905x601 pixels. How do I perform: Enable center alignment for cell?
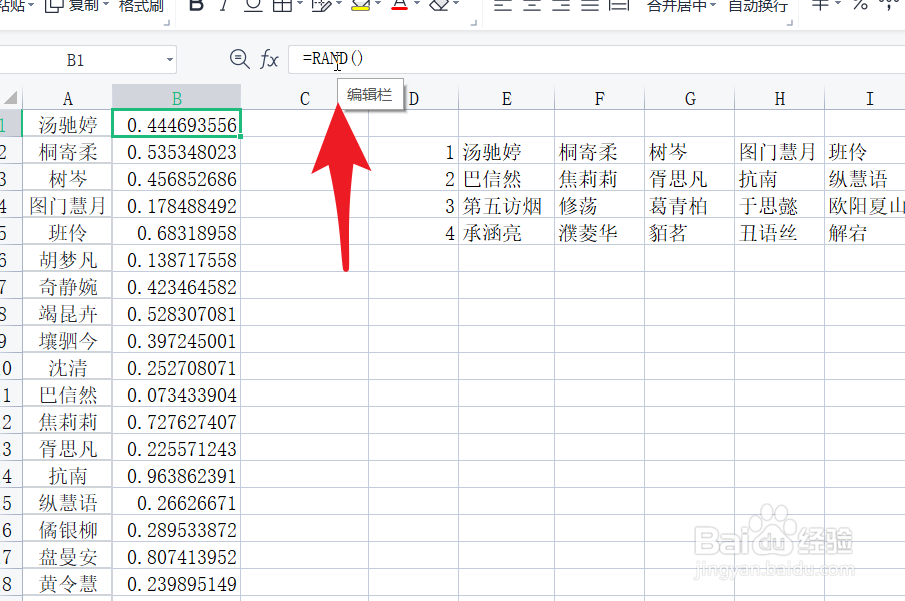tap(532, 7)
